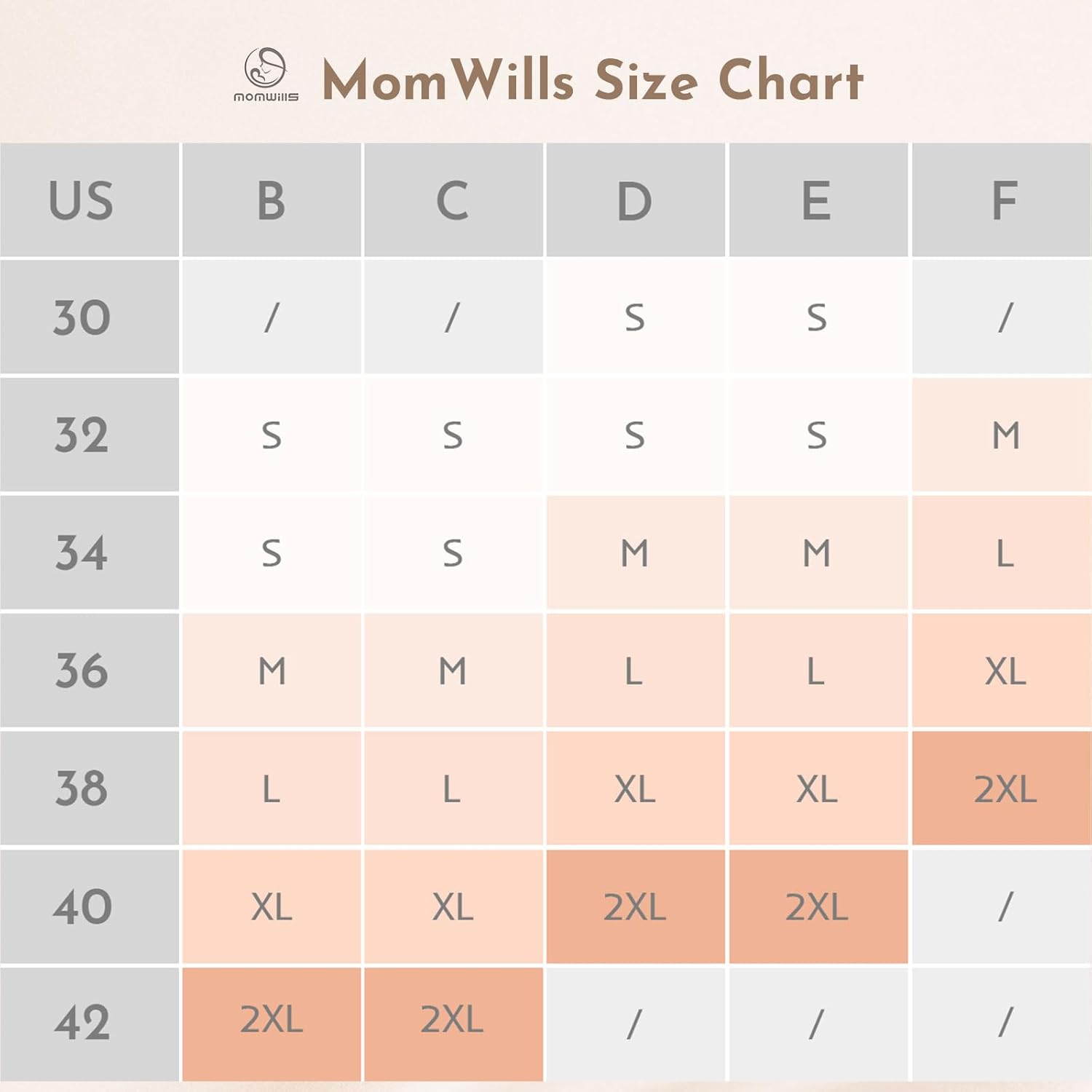The width and height of the screenshot is (1092, 1092).
Task: Click the L cell for 34F
Action: tap(1005, 553)
